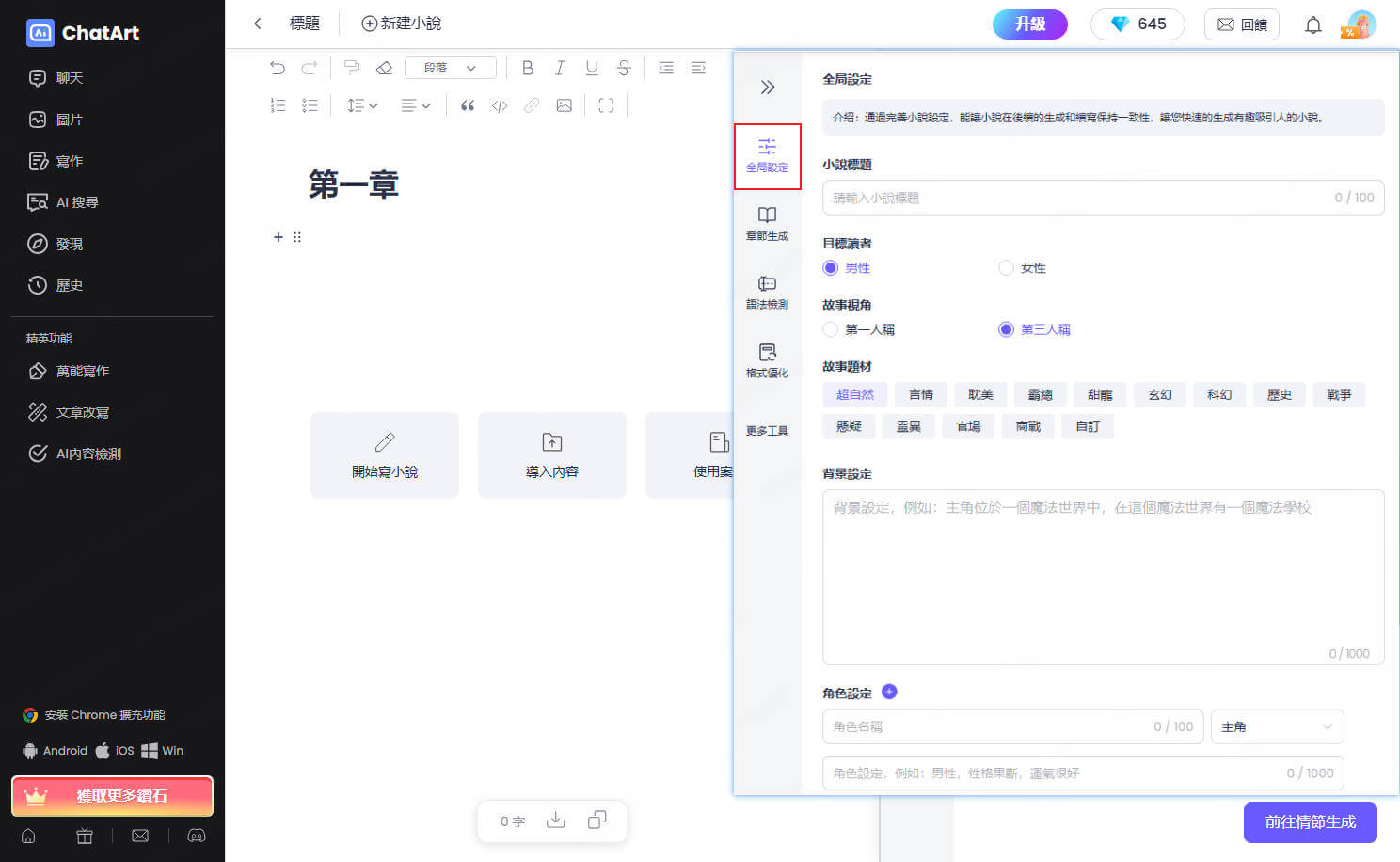
Task: Open the 章節生成 tab
Action: click(x=768, y=225)
